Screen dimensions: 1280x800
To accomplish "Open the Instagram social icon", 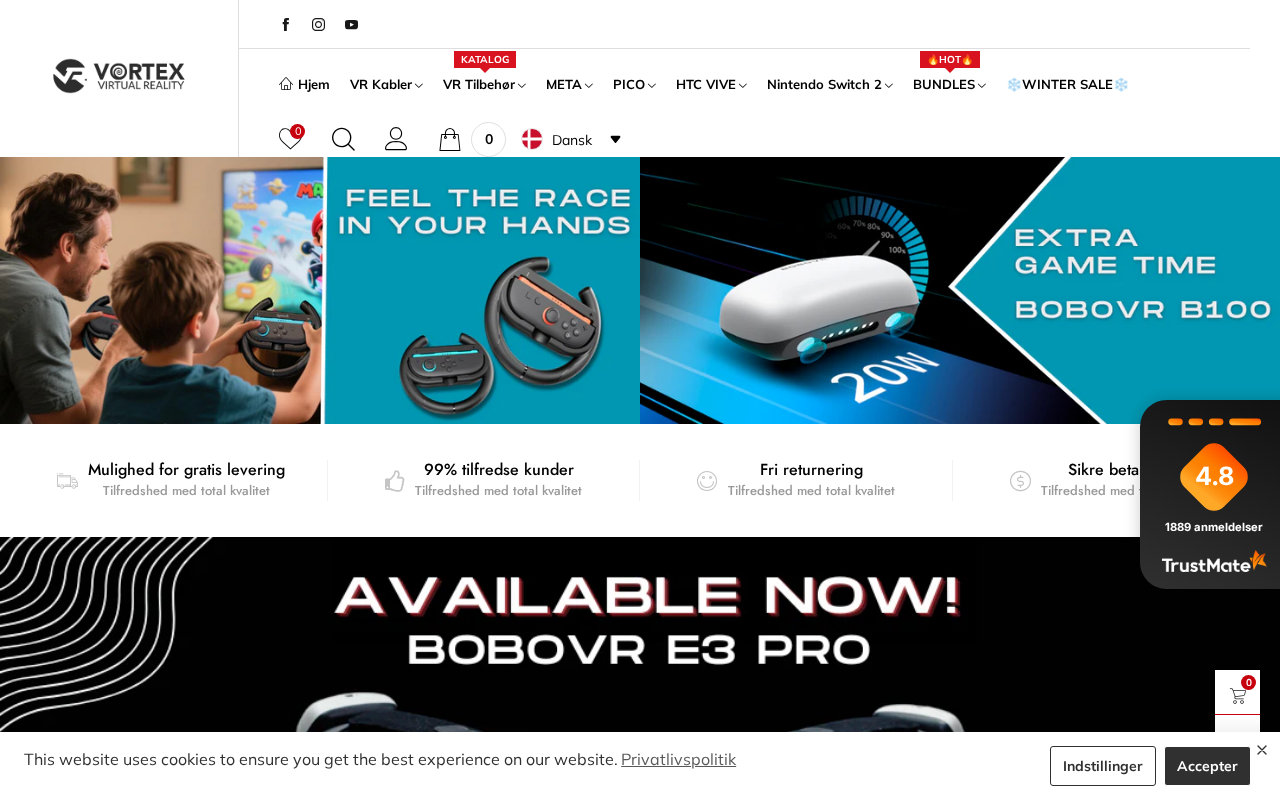I will click(x=318, y=25).
